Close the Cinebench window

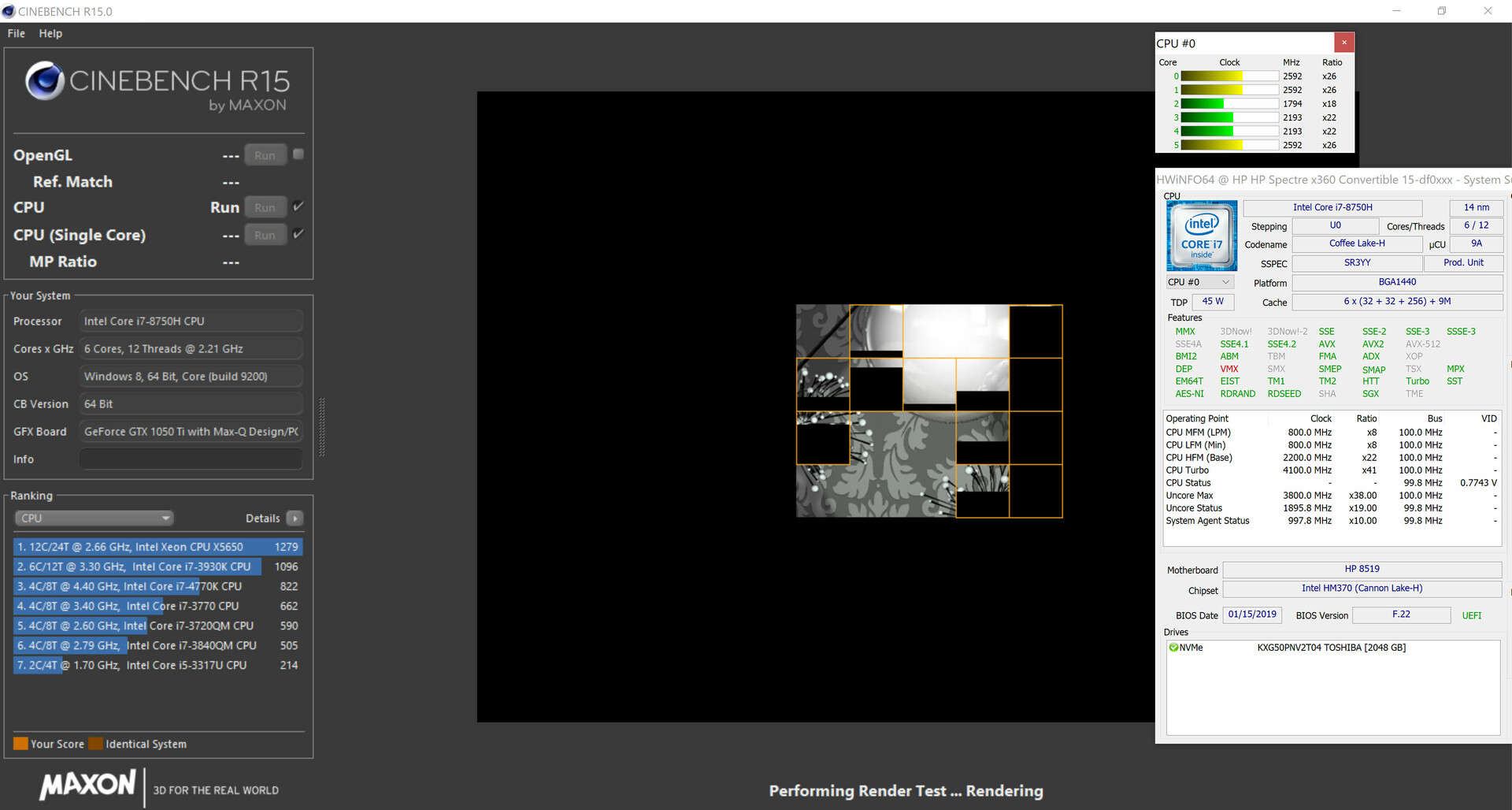[x=1487, y=11]
